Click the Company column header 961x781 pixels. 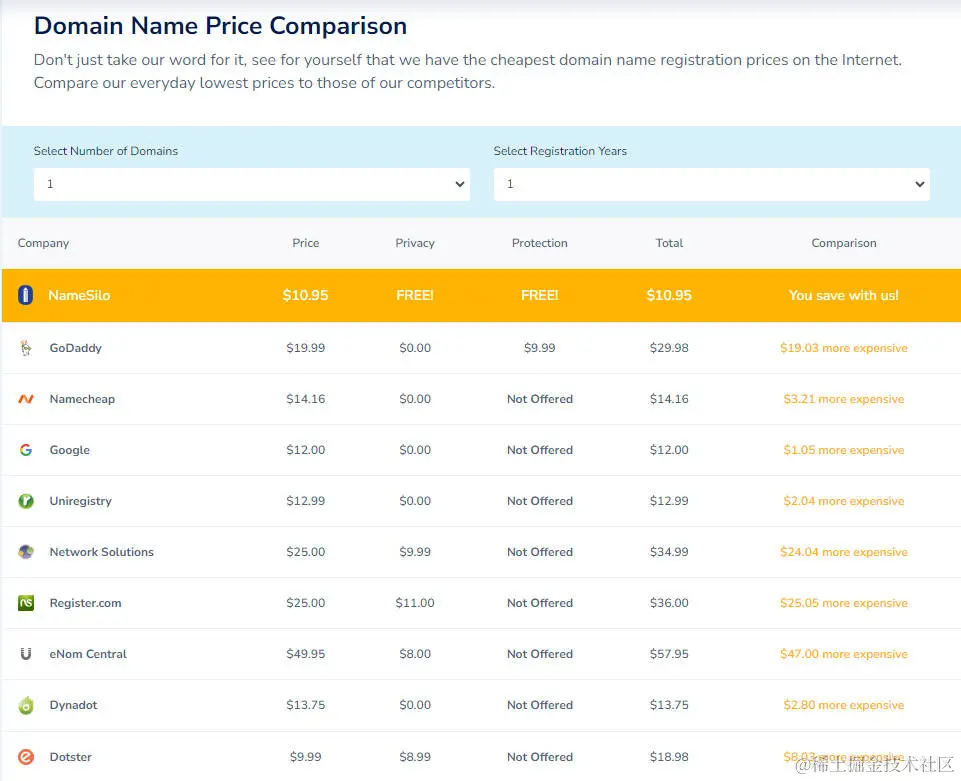click(x=43, y=243)
